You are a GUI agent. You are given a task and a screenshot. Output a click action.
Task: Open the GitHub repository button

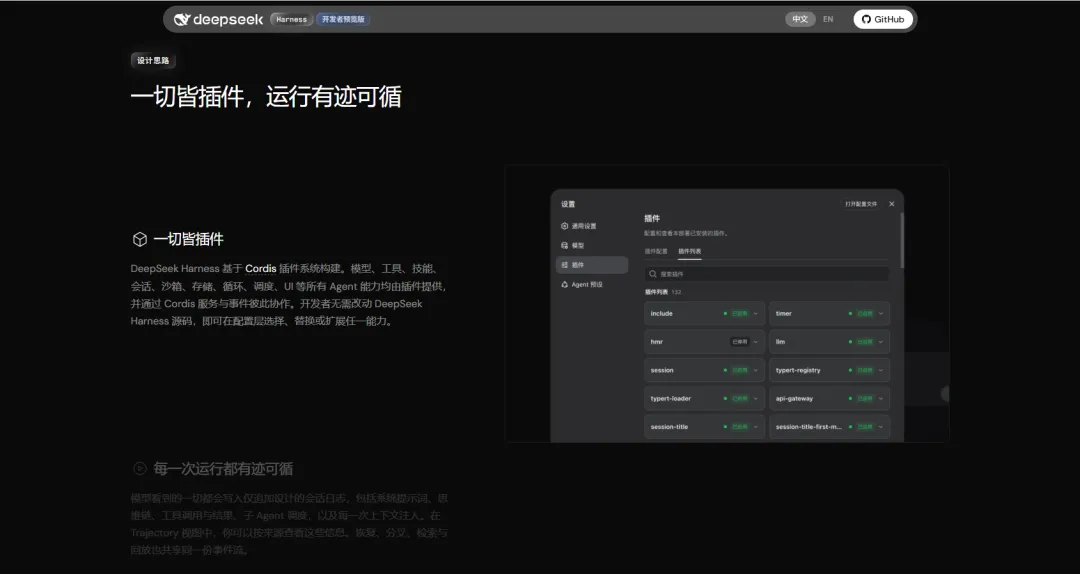point(883,19)
